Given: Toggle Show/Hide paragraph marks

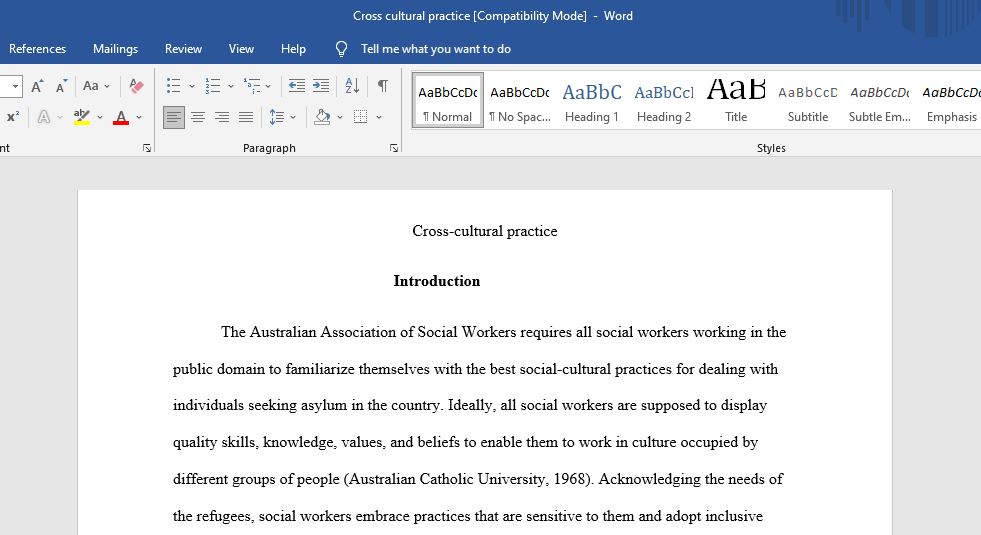Looking at the screenshot, I should pos(382,86).
